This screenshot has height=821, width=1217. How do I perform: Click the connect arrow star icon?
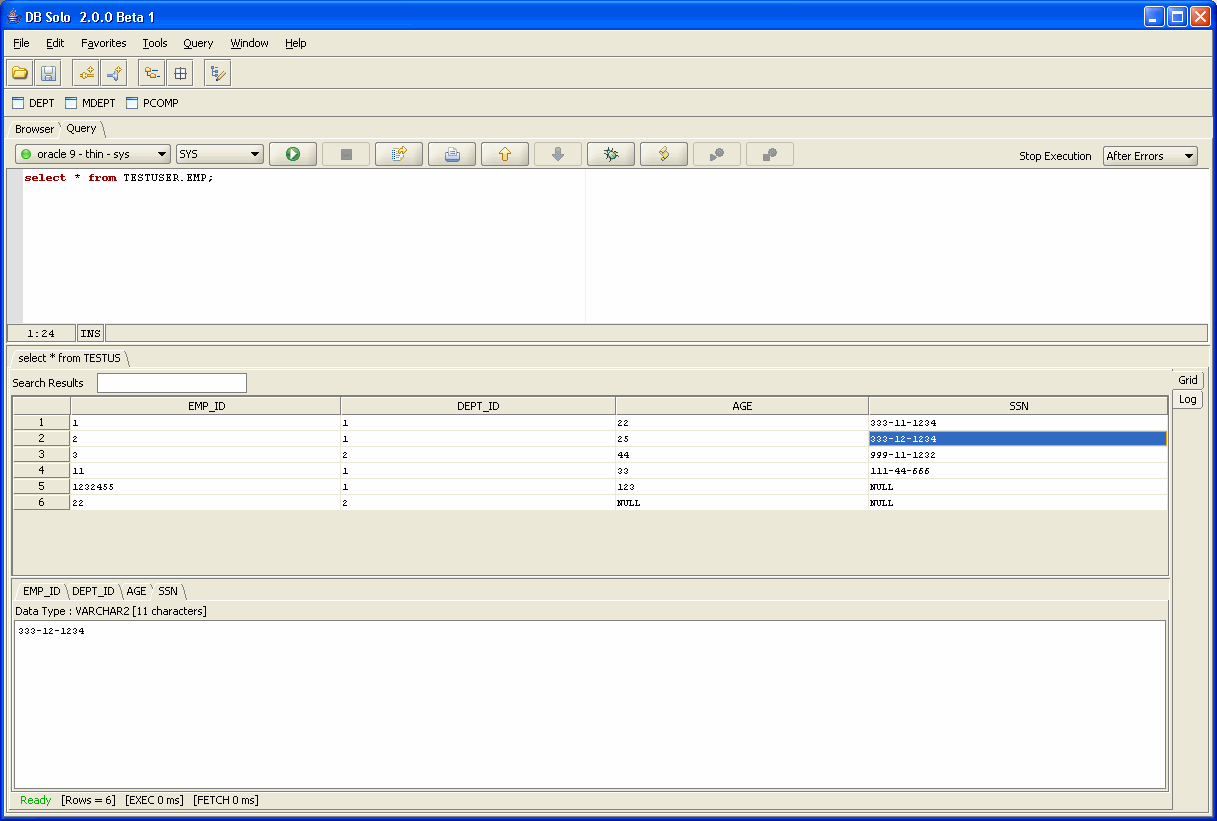point(114,73)
